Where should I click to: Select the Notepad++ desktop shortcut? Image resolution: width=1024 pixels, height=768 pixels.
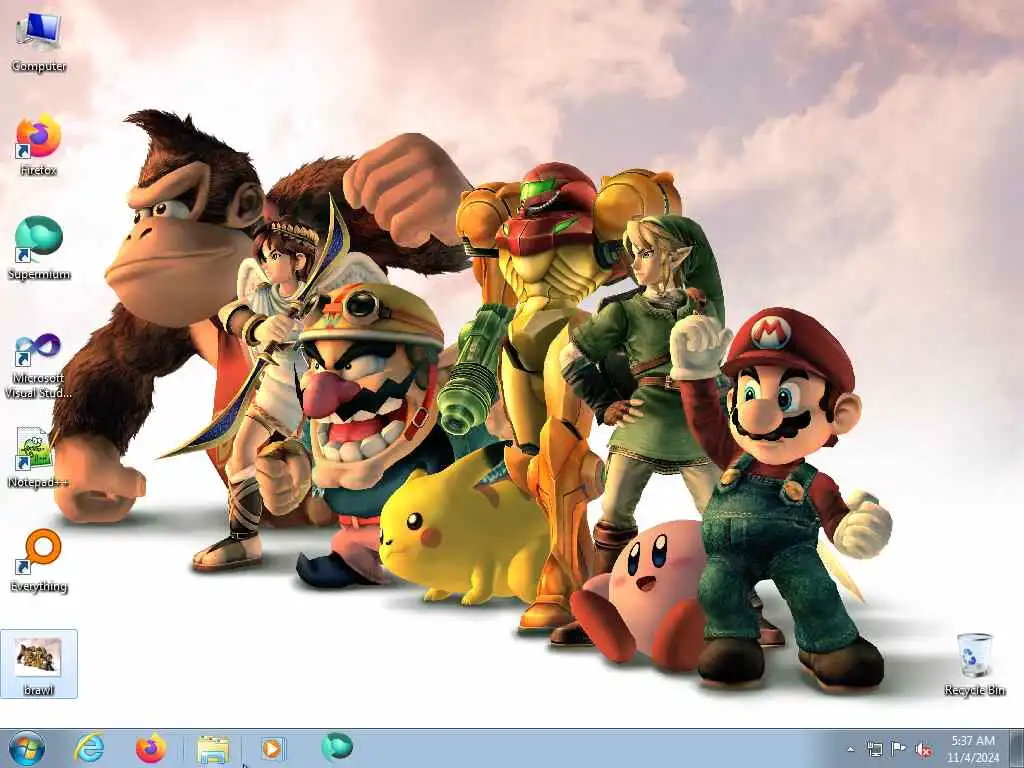click(x=39, y=457)
